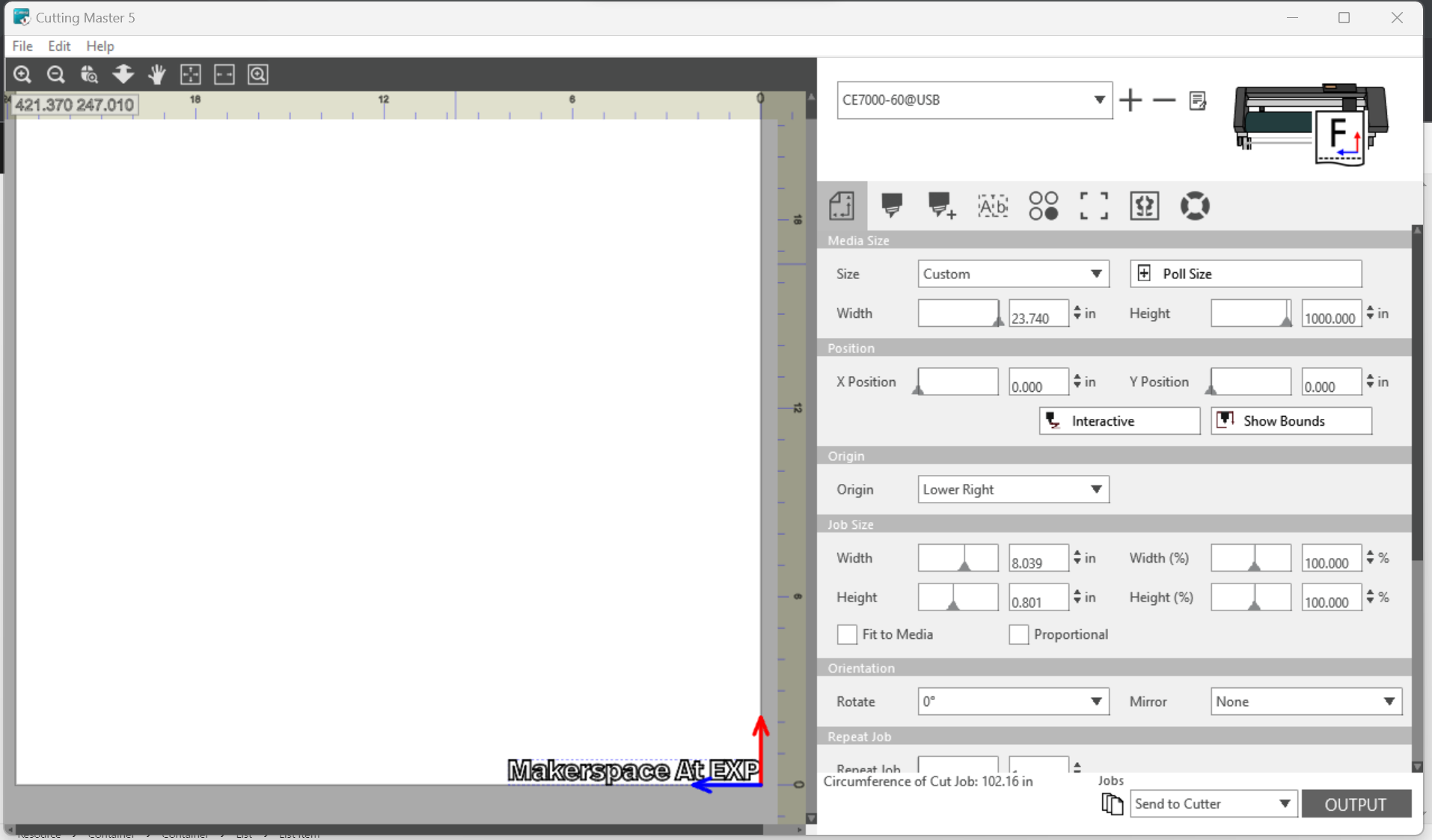Click the OUTPUT button
This screenshot has width=1432, height=840.
tap(1356, 804)
